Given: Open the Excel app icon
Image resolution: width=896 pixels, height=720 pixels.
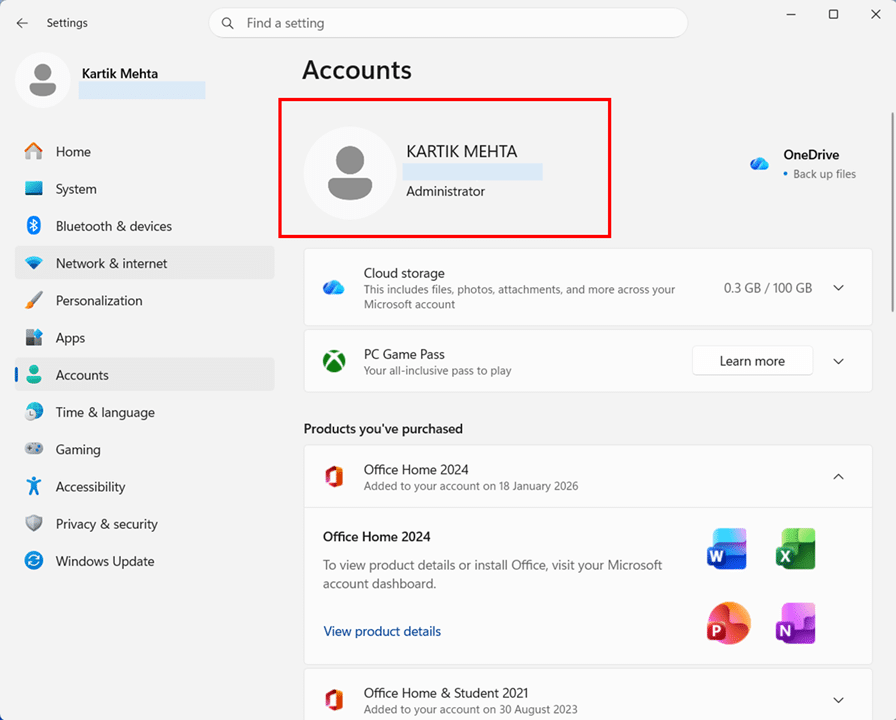Looking at the screenshot, I should (796, 549).
